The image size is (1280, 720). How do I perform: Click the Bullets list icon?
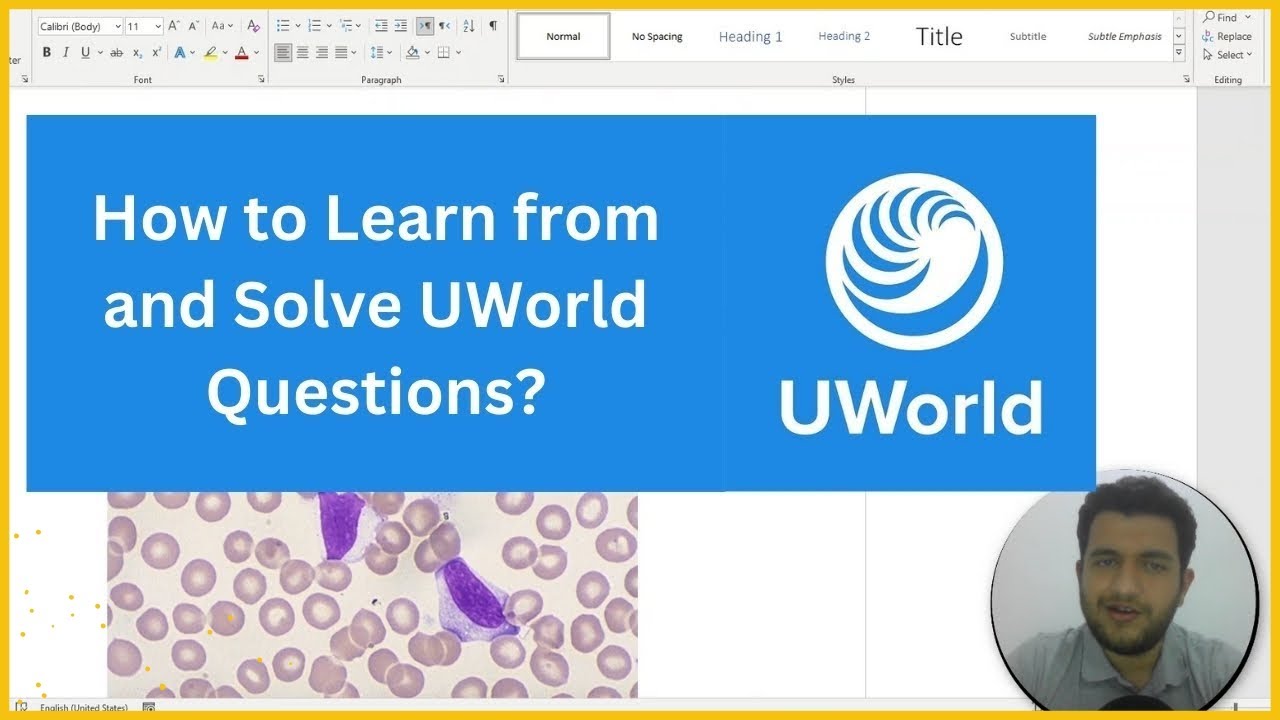[x=283, y=26]
